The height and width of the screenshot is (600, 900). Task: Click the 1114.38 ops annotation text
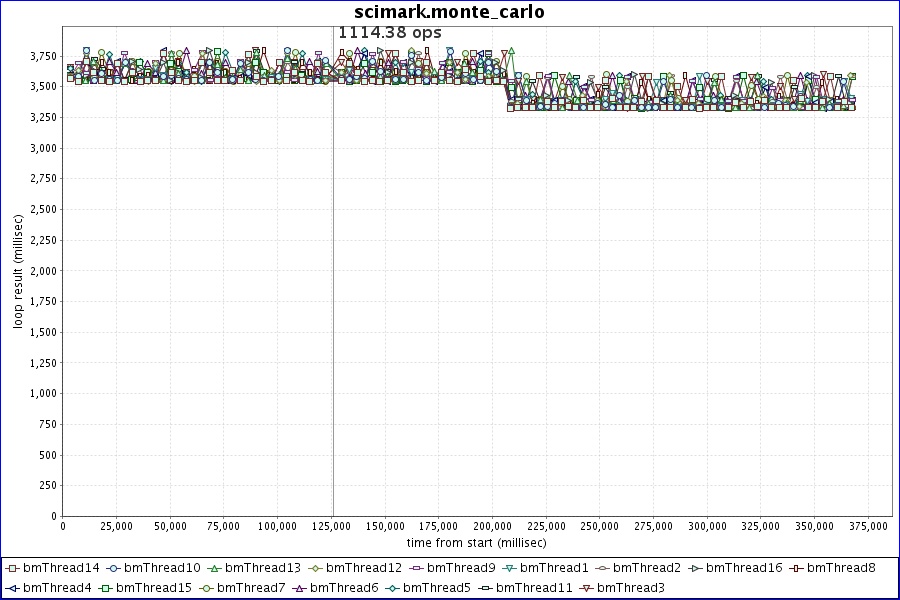(389, 33)
